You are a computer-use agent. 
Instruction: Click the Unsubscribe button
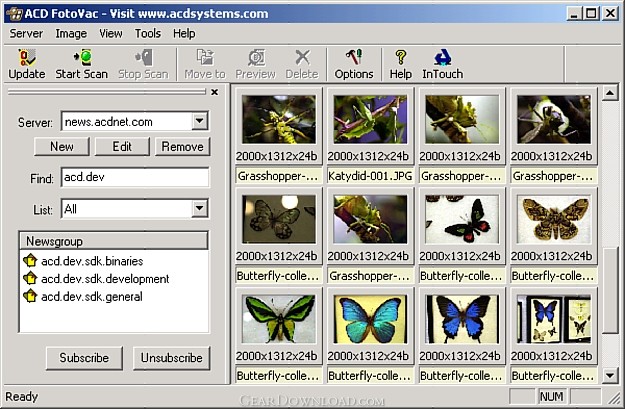pyautogui.click(x=171, y=358)
